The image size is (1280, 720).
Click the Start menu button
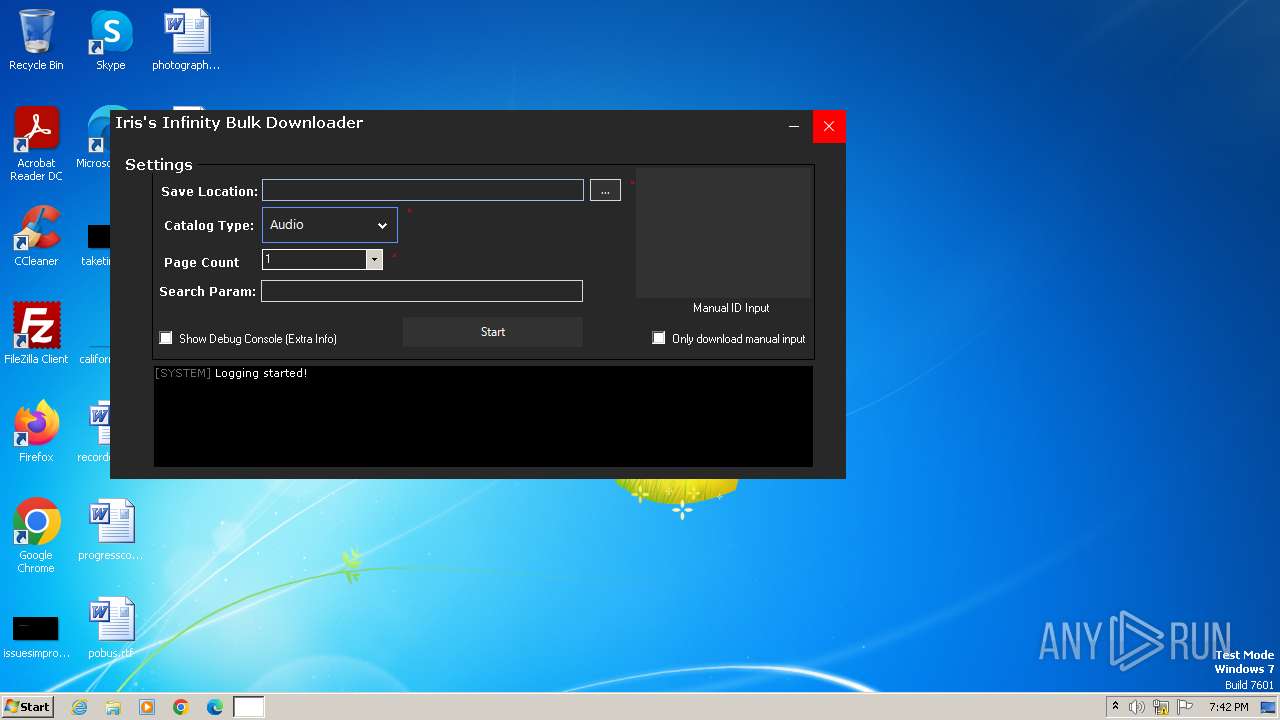[27, 706]
